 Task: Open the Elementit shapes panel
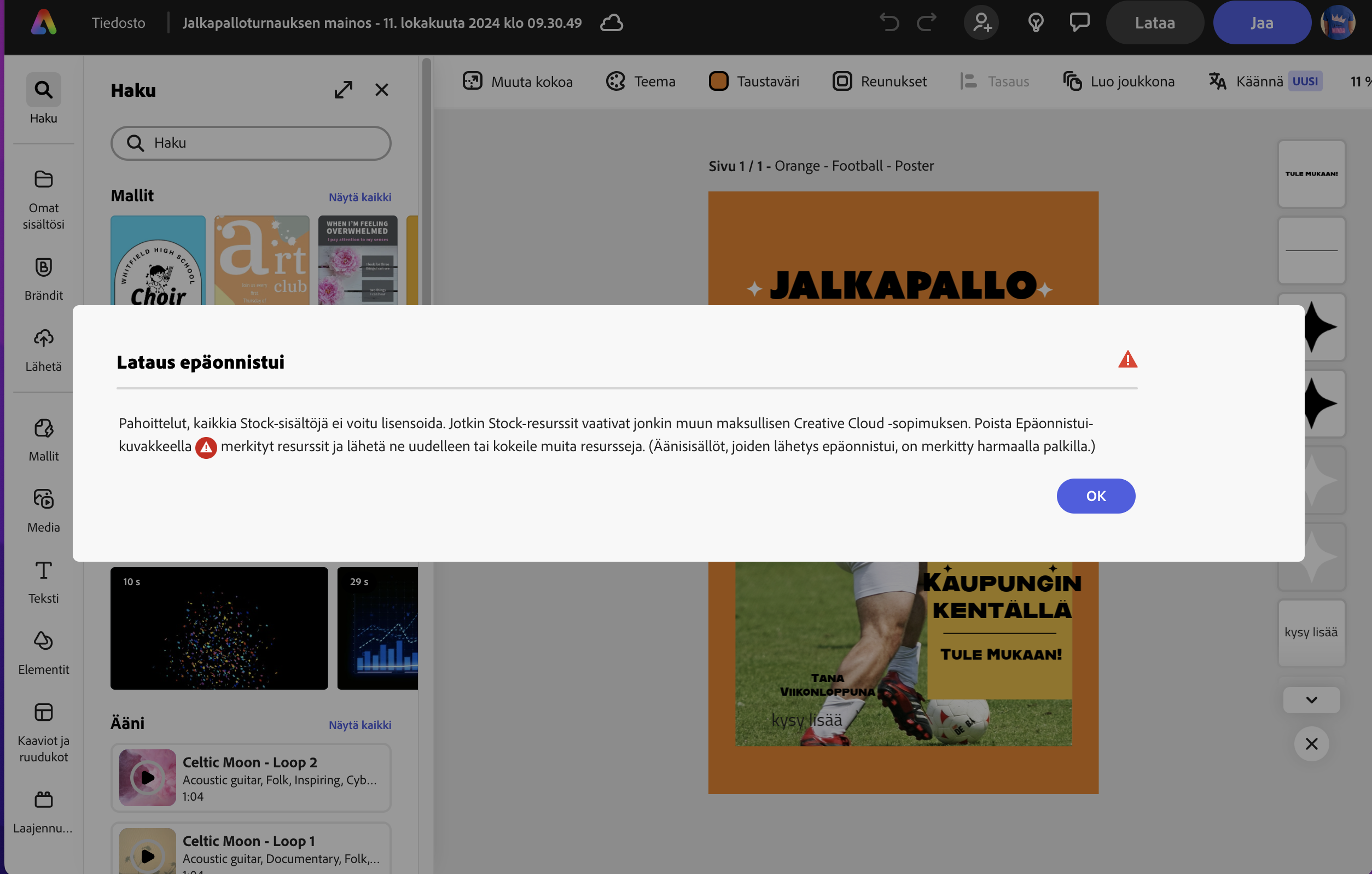(x=43, y=642)
